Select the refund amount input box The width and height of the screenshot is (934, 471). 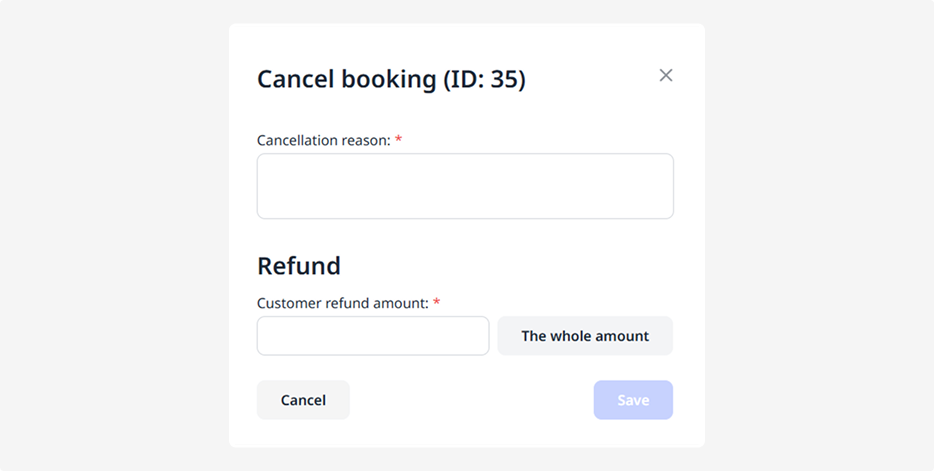coord(373,336)
